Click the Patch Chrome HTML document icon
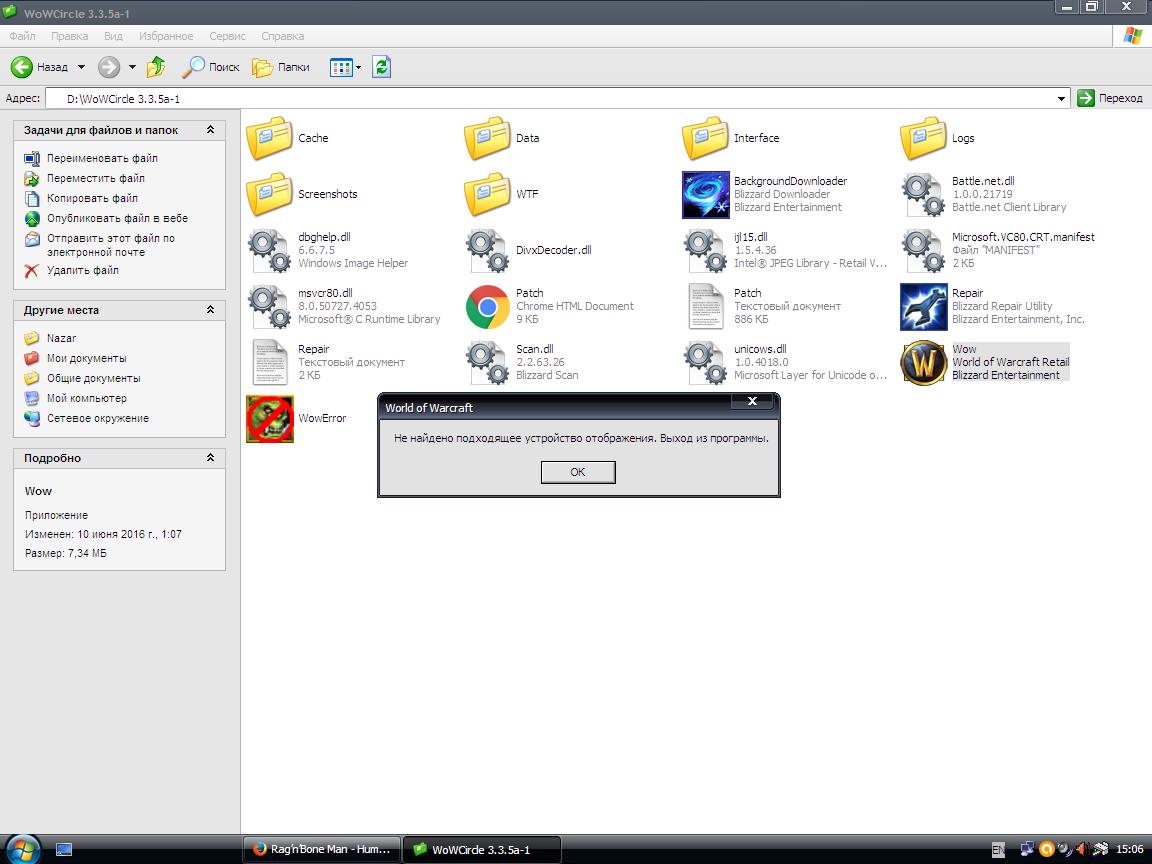The image size is (1152, 864). 487,306
